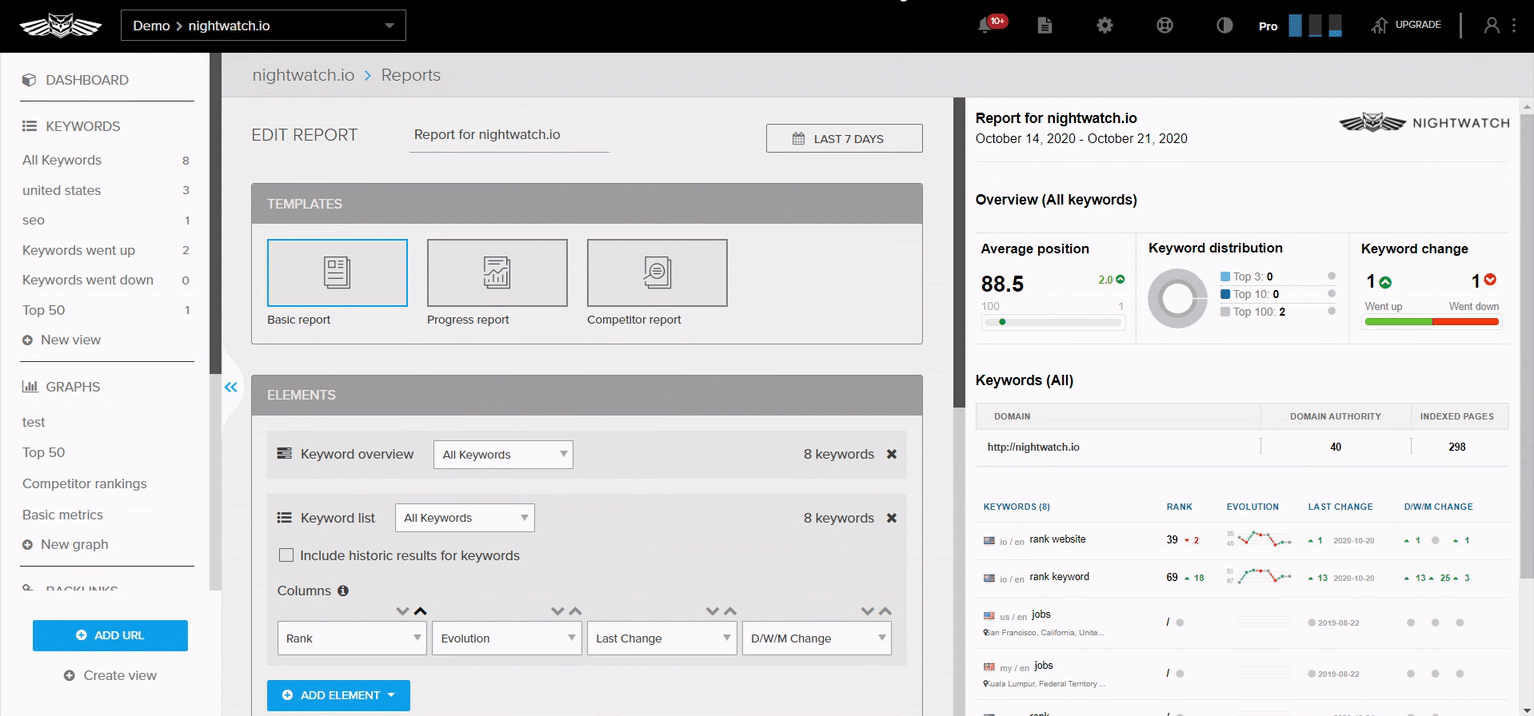Open the Last Change column dropdown
Screen dimensions: 1534x716
coord(662,638)
